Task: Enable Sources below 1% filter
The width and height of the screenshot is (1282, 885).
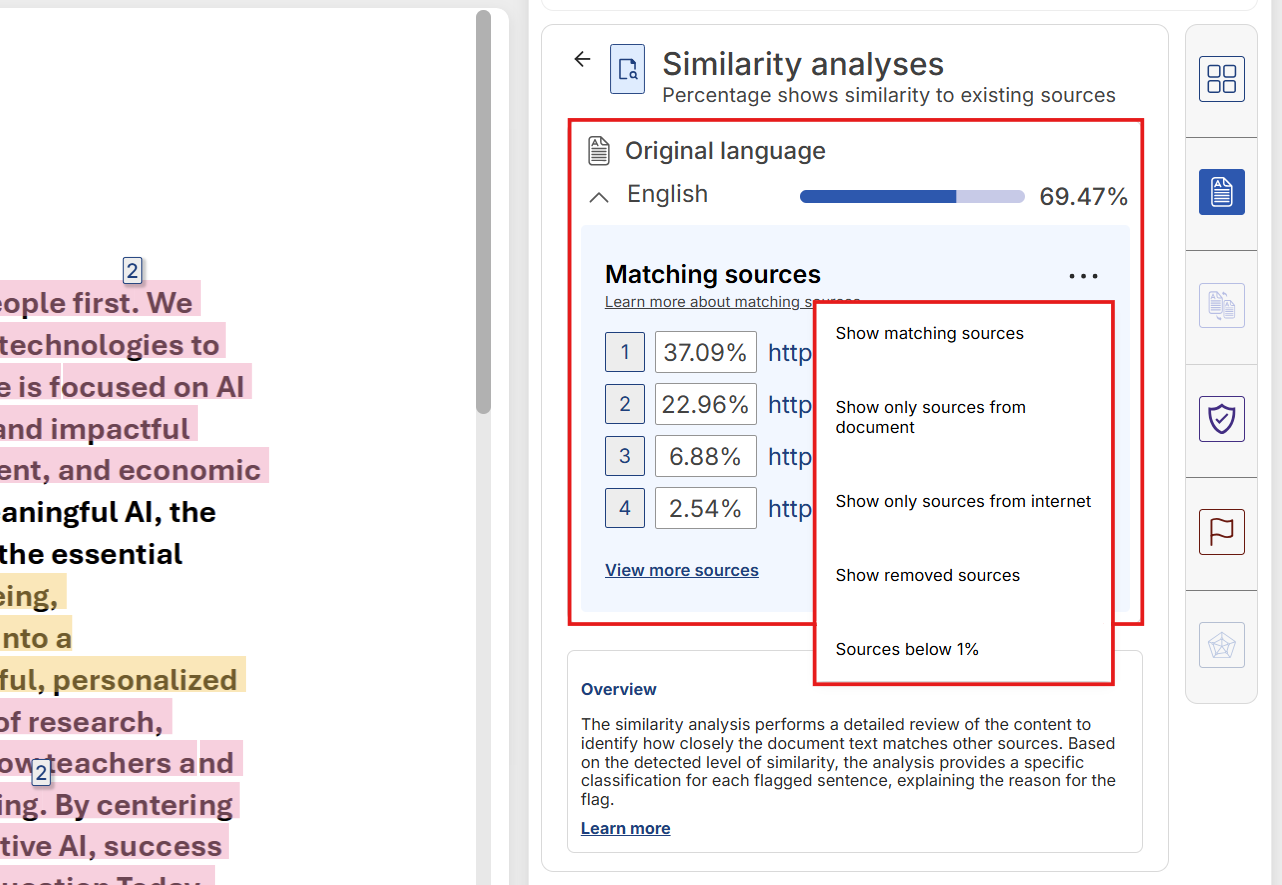Action: pyautogui.click(x=906, y=649)
